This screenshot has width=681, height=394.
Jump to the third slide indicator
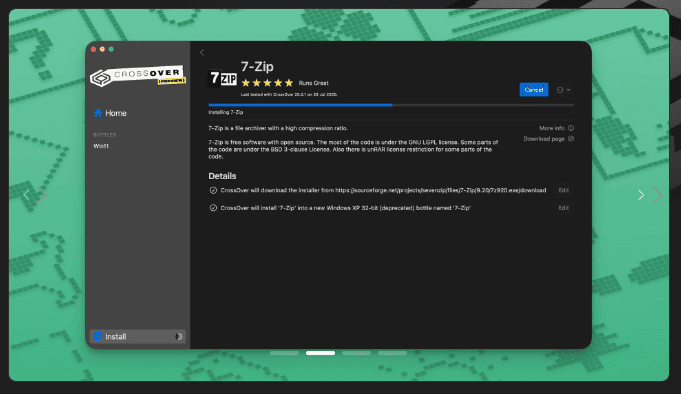pyautogui.click(x=356, y=353)
